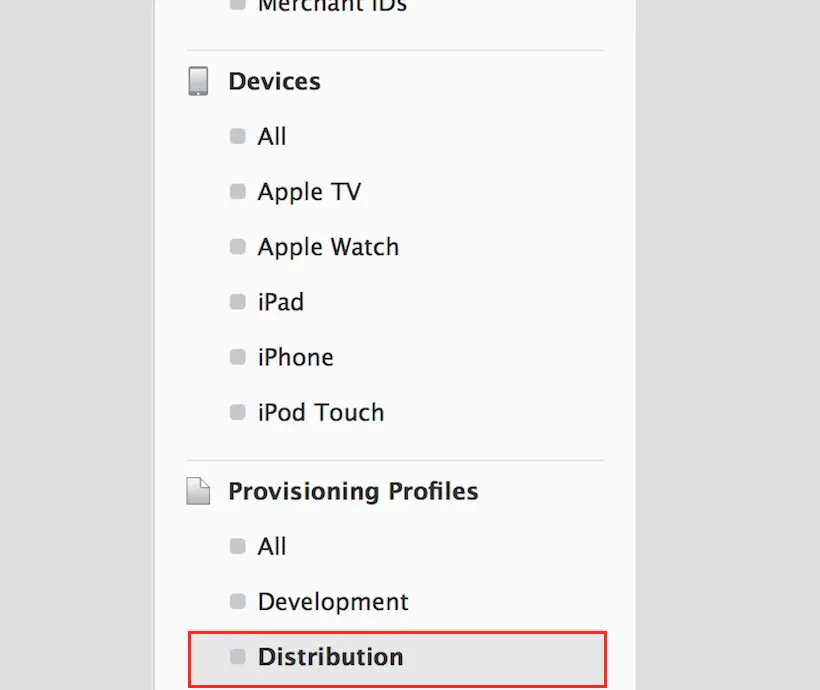The width and height of the screenshot is (820, 690).
Task: Open the Provisioning Profiles section header
Action: pyautogui.click(x=354, y=491)
